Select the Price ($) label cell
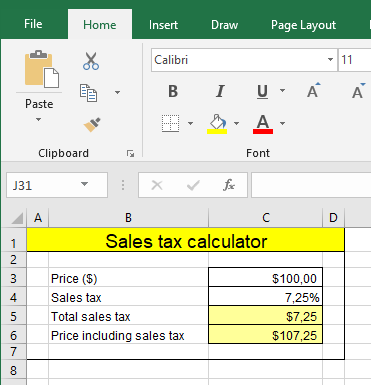Screen dimensions: 371x385 128,278
